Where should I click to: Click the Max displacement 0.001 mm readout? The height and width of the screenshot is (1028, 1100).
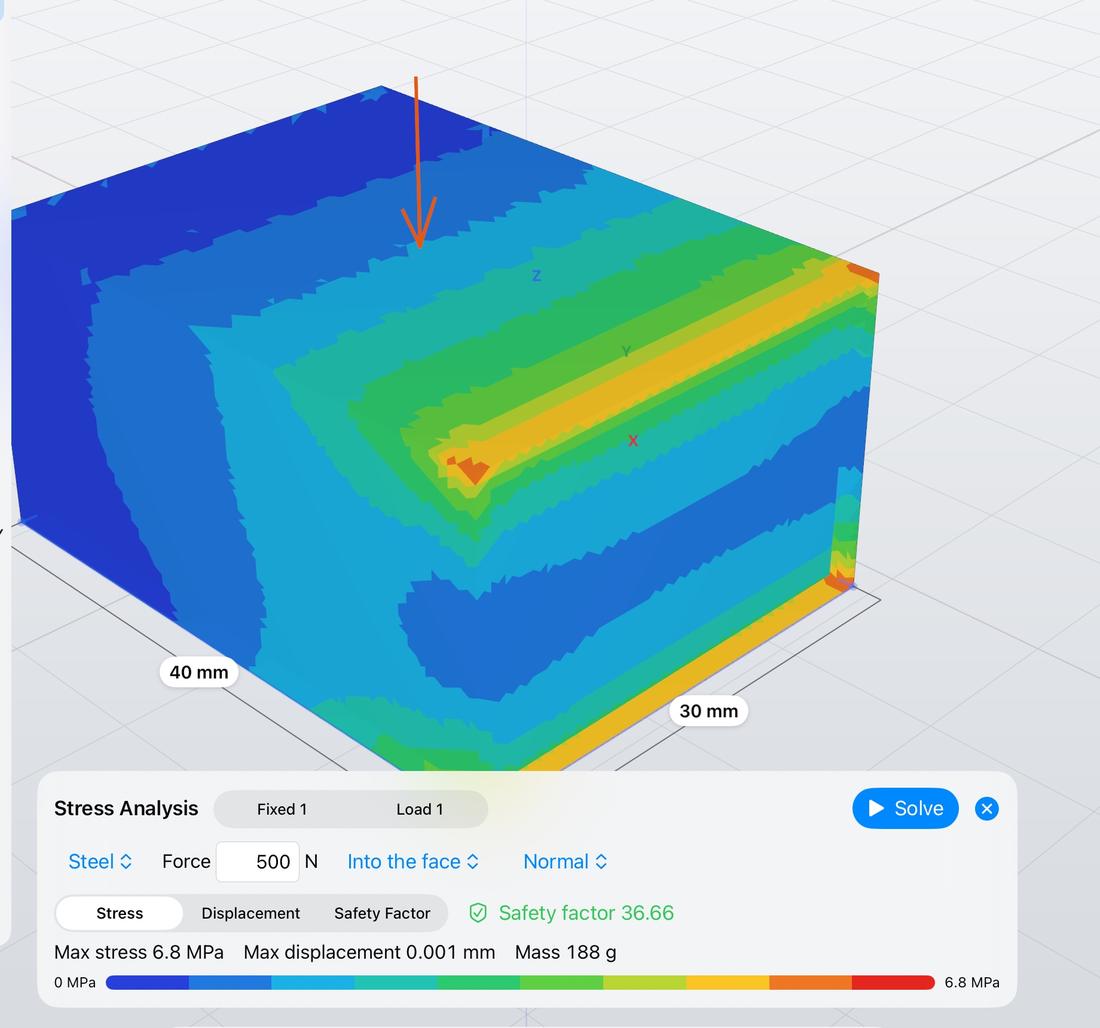point(369,952)
